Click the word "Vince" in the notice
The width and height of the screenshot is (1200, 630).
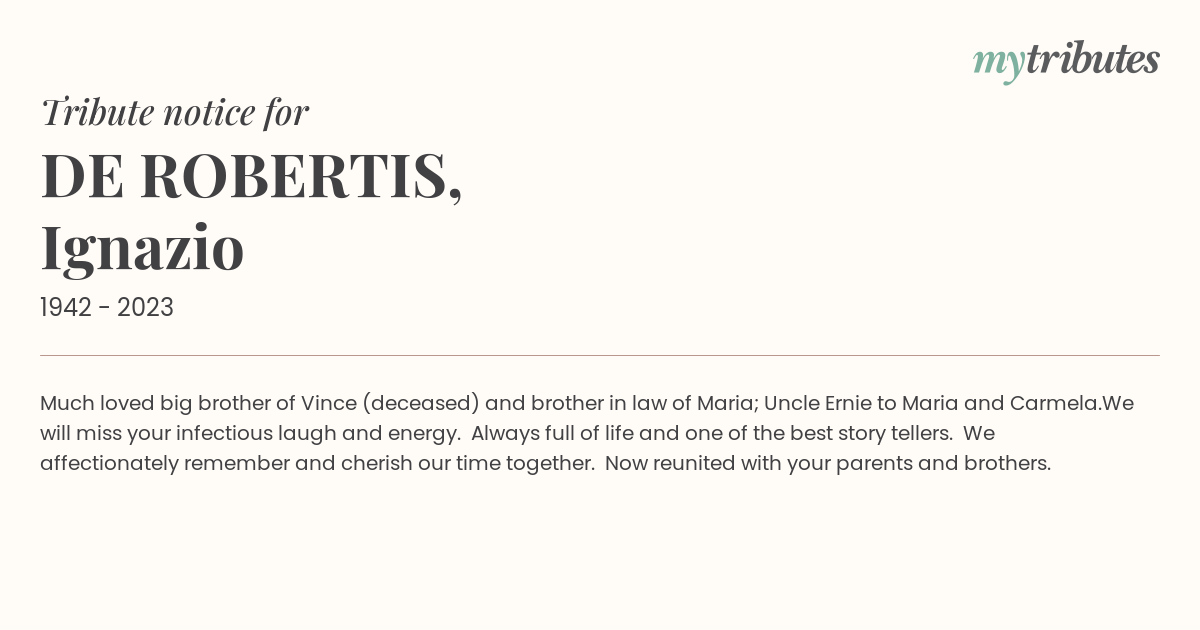coord(329,404)
